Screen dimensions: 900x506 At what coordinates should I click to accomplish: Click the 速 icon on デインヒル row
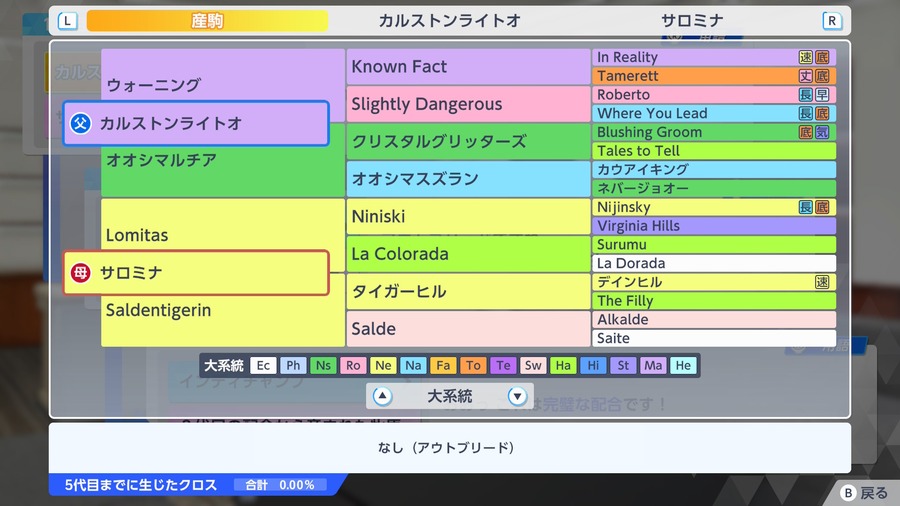click(x=822, y=282)
